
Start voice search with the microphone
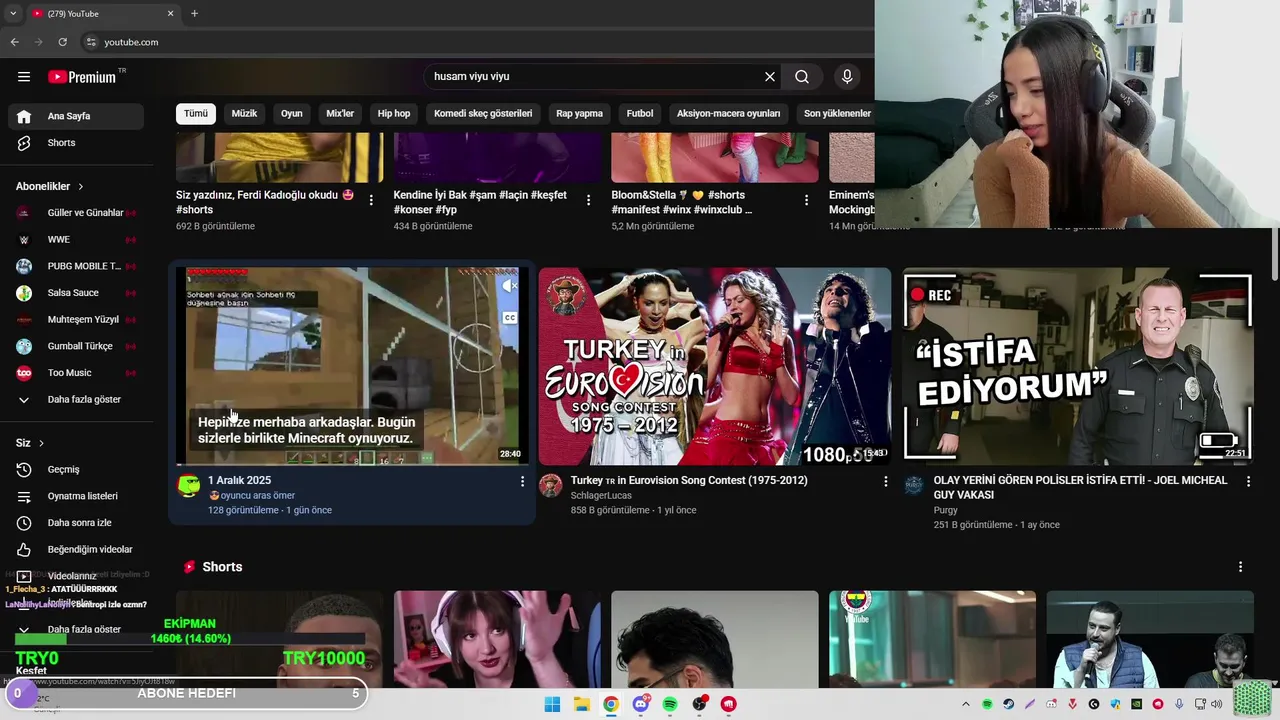[847, 77]
